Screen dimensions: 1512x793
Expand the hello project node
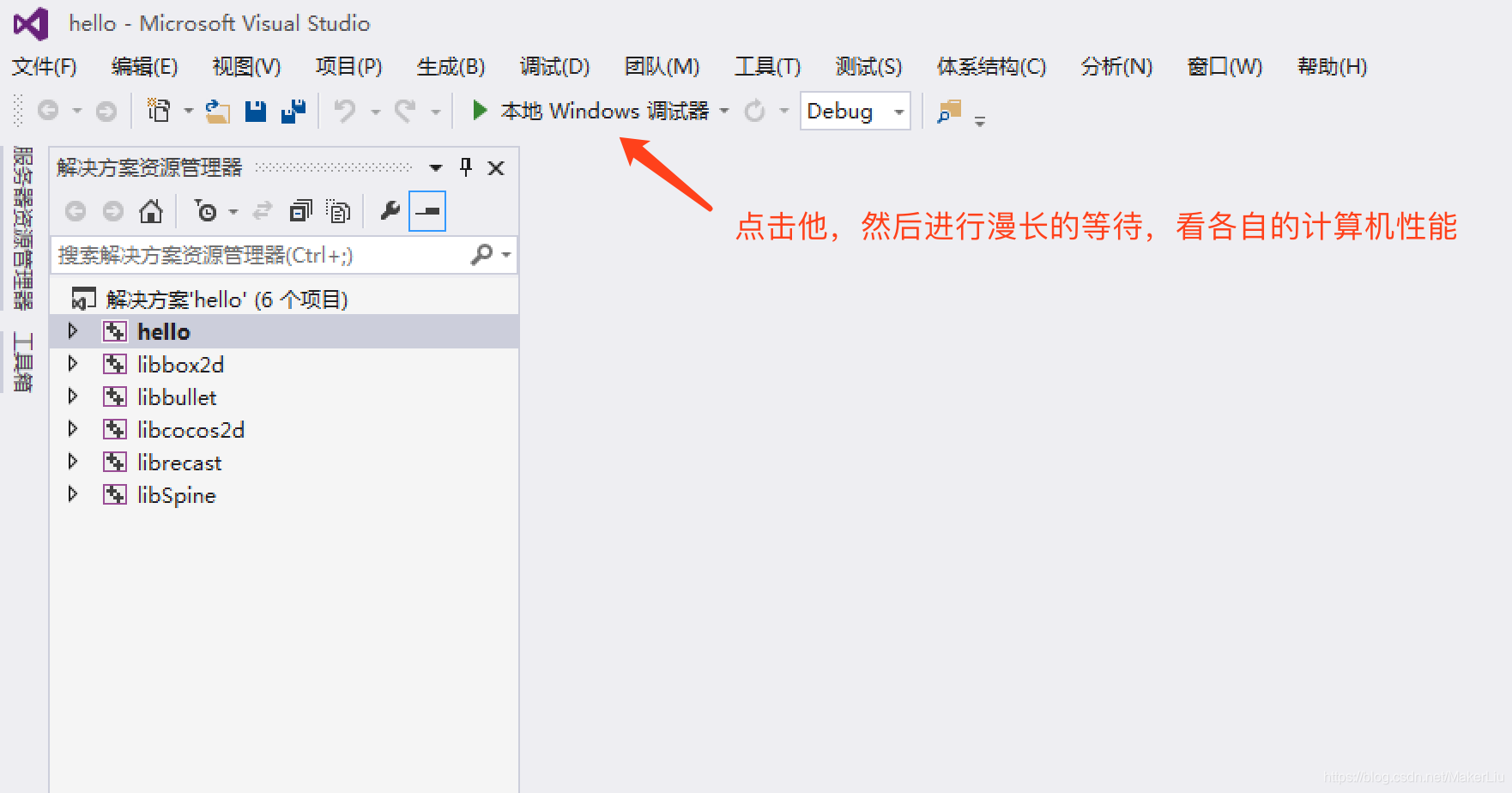click(73, 331)
